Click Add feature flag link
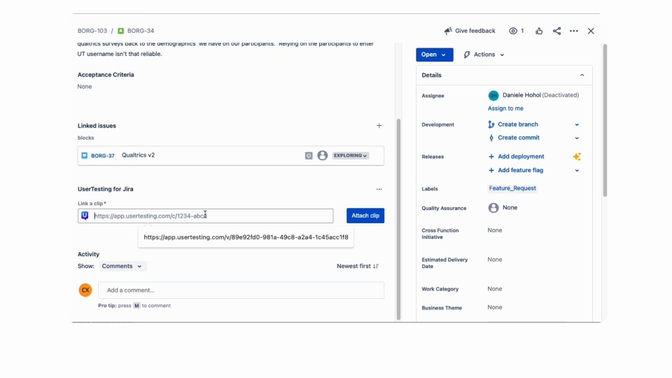The height and width of the screenshot is (378, 672). pyautogui.click(x=520, y=170)
